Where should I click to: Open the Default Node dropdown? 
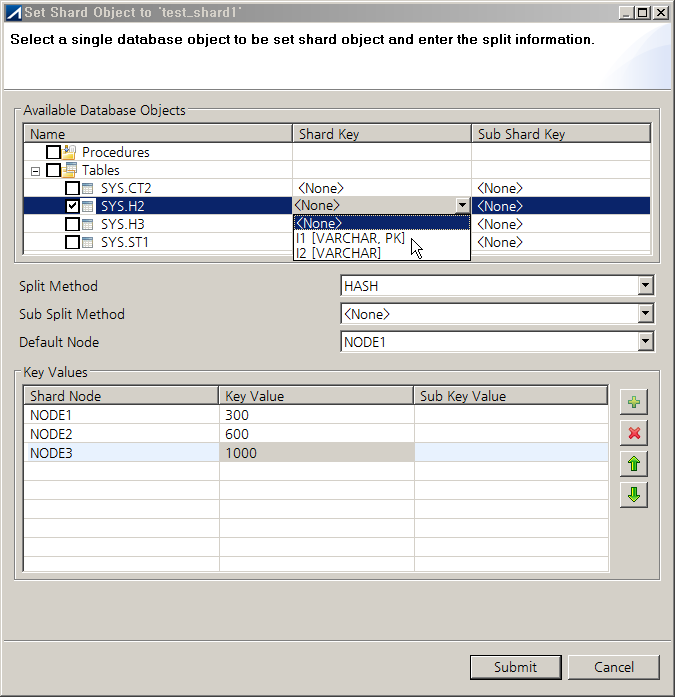[646, 342]
